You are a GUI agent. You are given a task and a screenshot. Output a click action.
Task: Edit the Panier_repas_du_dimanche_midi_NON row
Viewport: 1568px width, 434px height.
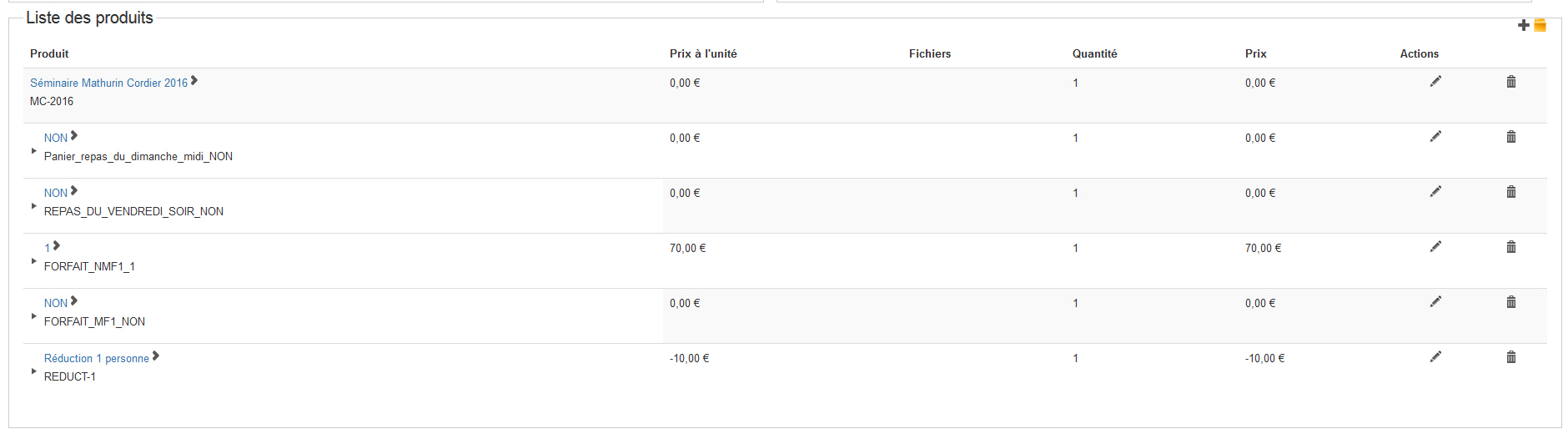click(1435, 136)
